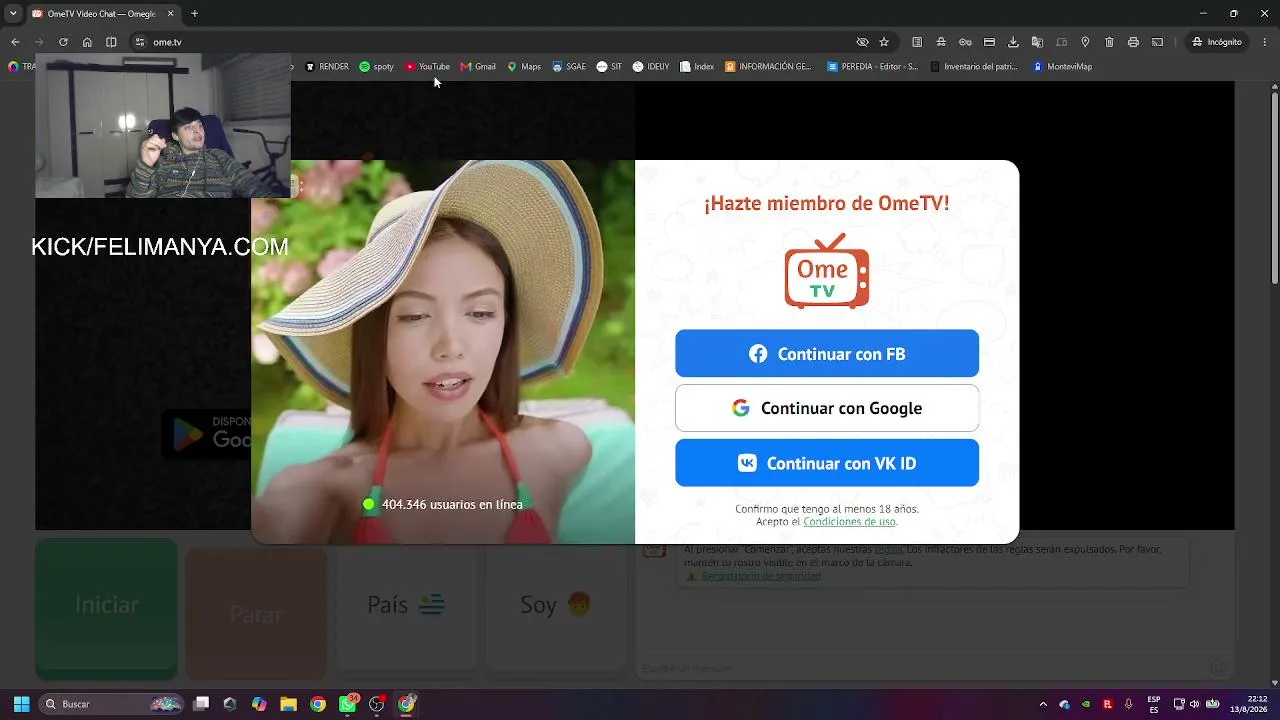Go back using the browser back arrow
This screenshot has width=1280, height=720.
point(15,42)
